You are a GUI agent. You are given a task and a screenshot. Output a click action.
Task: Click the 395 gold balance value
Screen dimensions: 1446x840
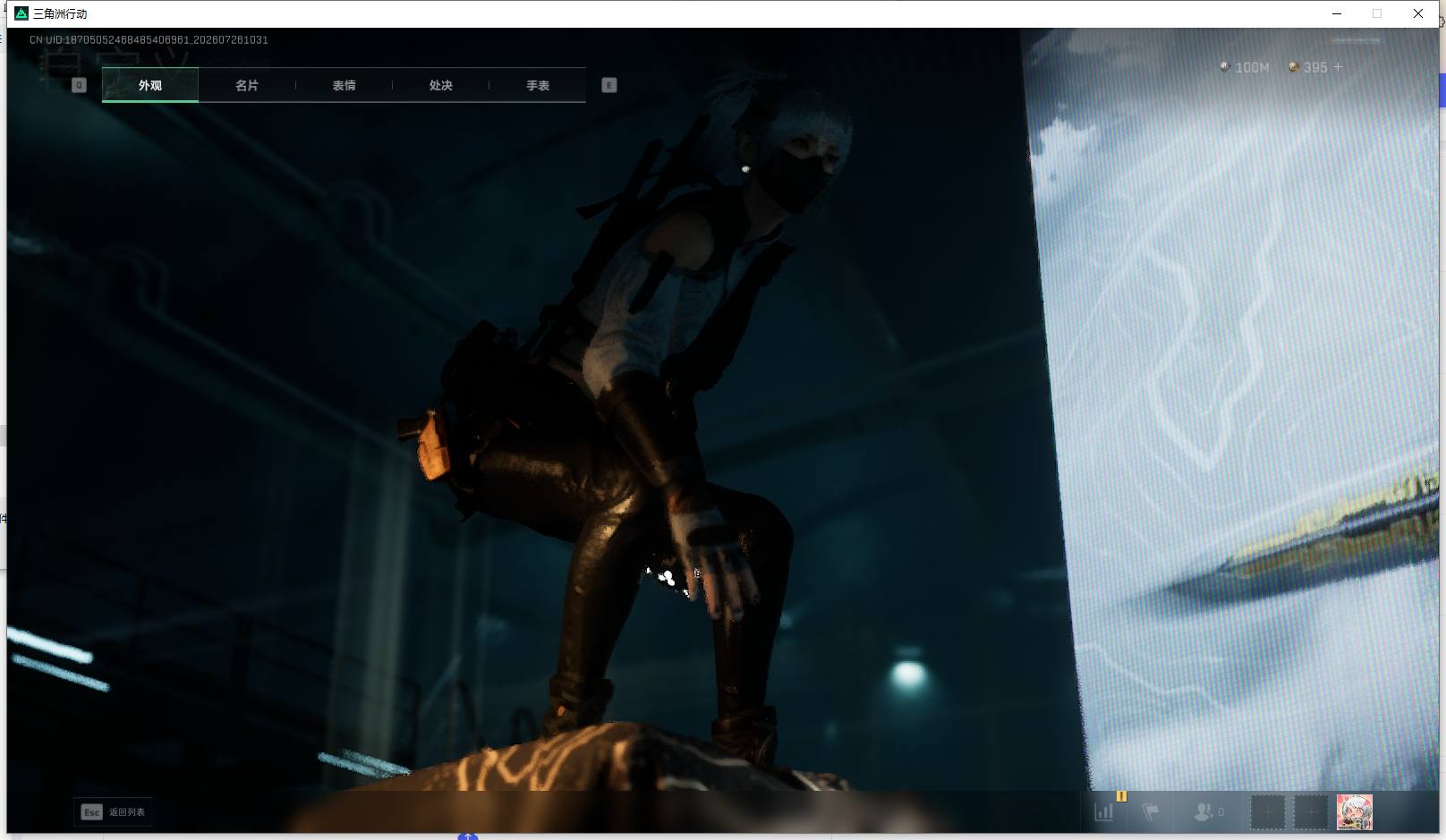1315,67
